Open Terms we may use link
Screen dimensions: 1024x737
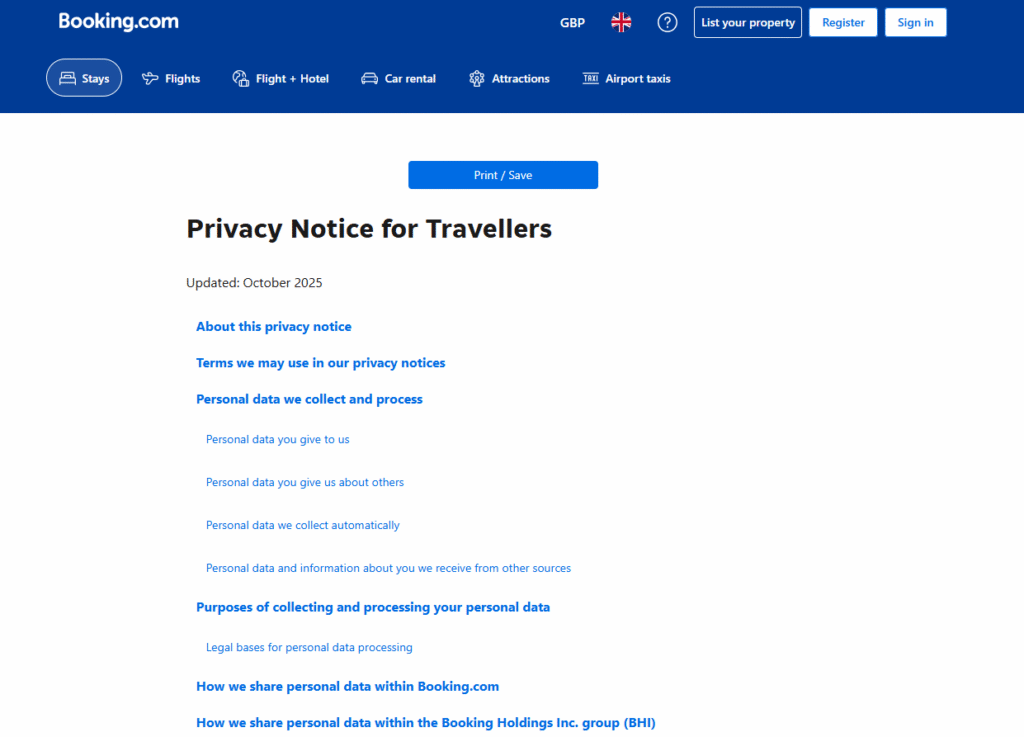320,363
